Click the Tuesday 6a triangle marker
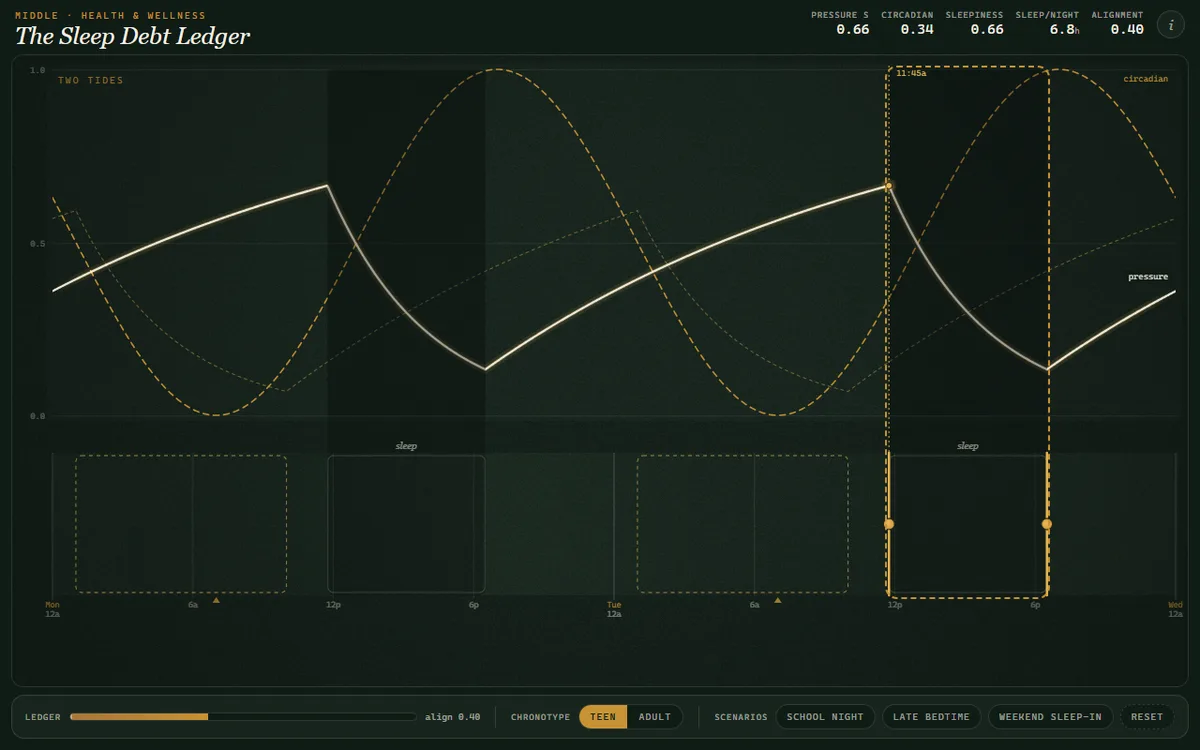The image size is (1200, 750). (778, 601)
